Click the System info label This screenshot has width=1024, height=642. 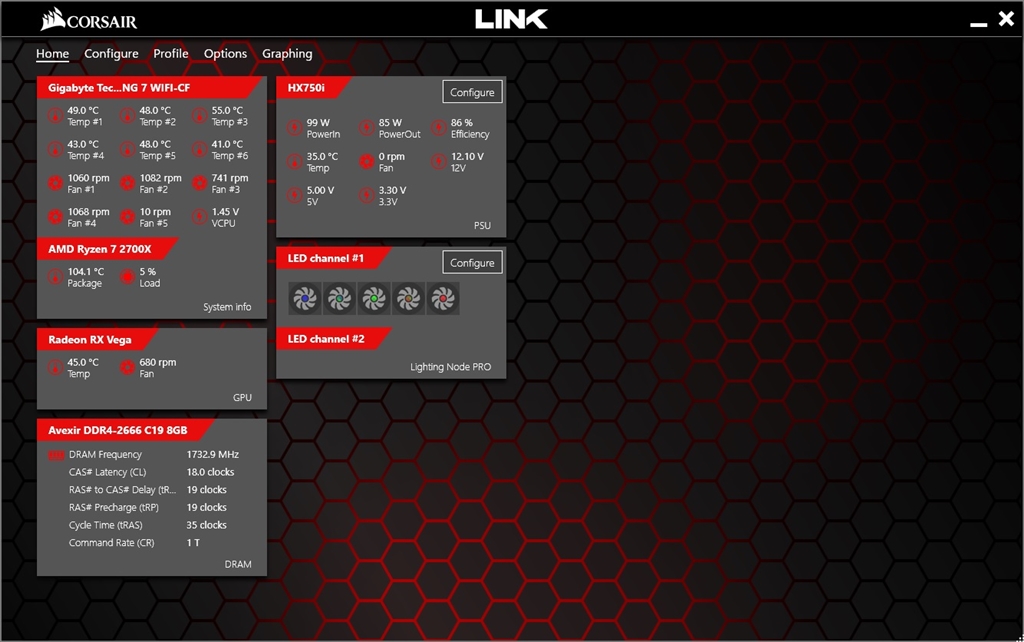point(227,307)
